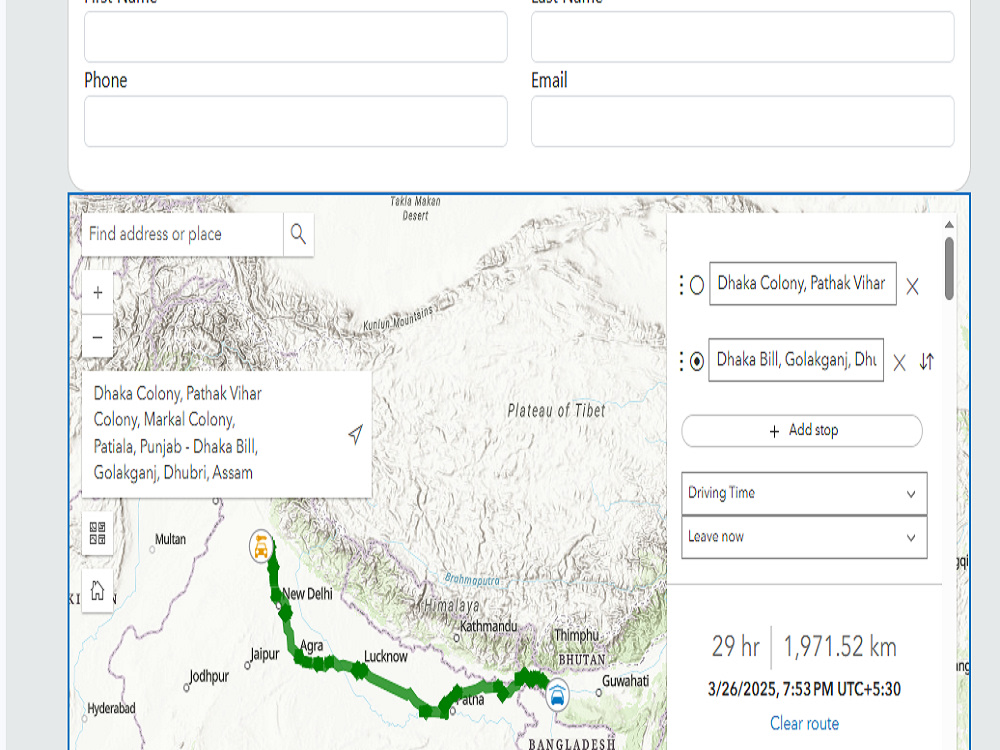Select the first stop circle marker
Image resolution: width=1000 pixels, height=750 pixels.
coord(696,285)
